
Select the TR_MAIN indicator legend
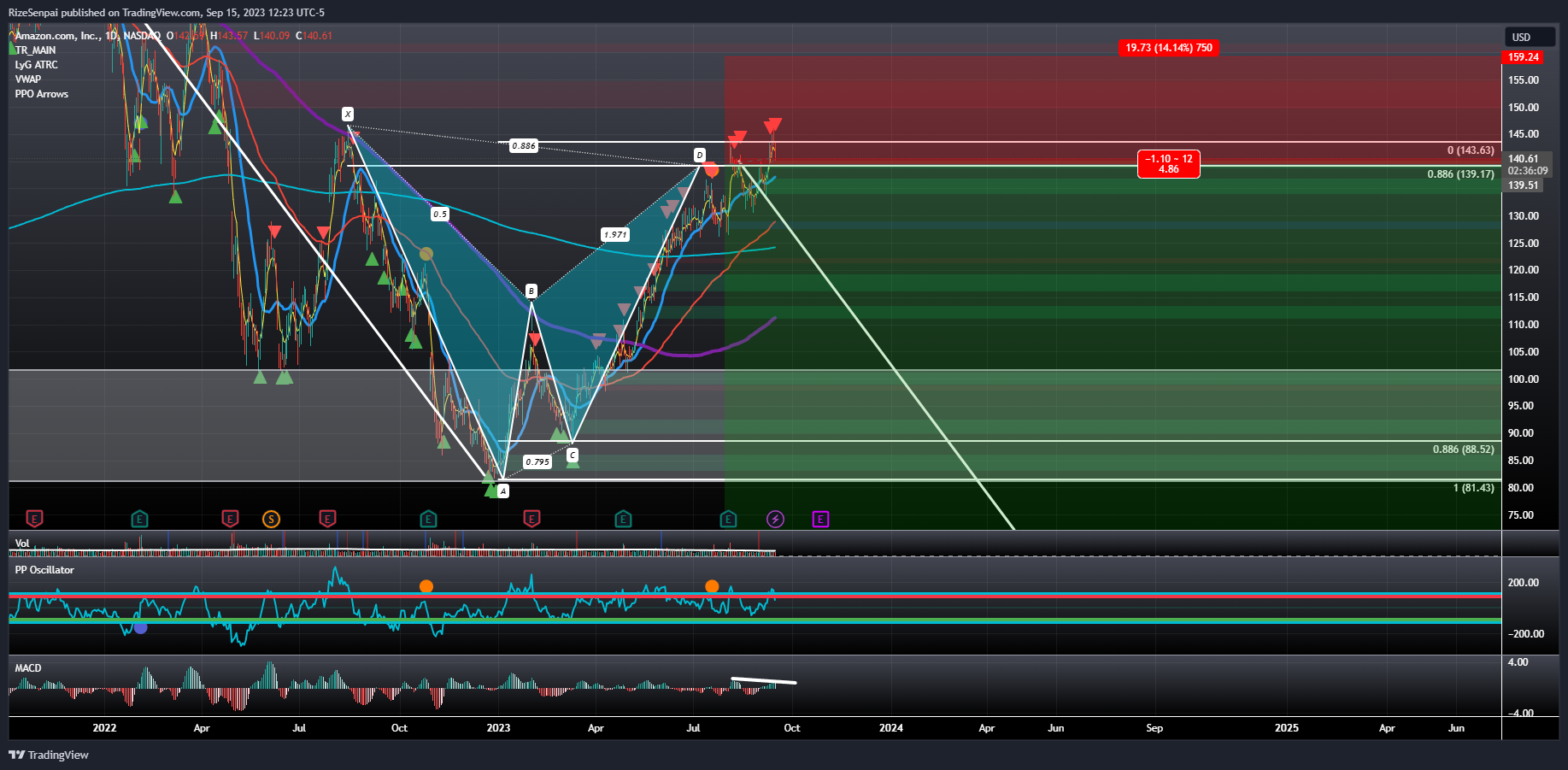pyautogui.click(x=35, y=50)
